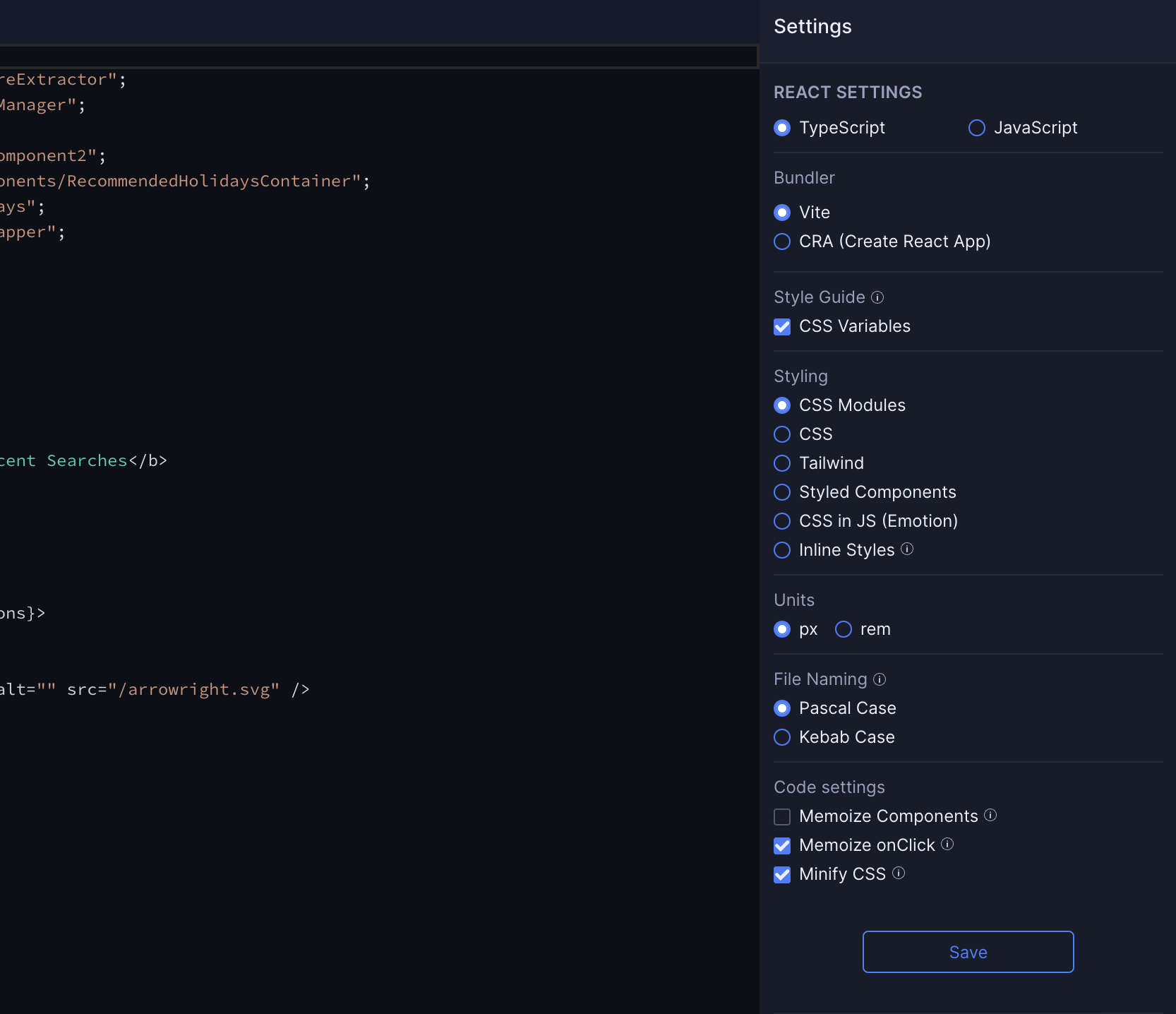1176x1014 pixels.
Task: Uncheck the Minify CSS option
Action: point(781,874)
